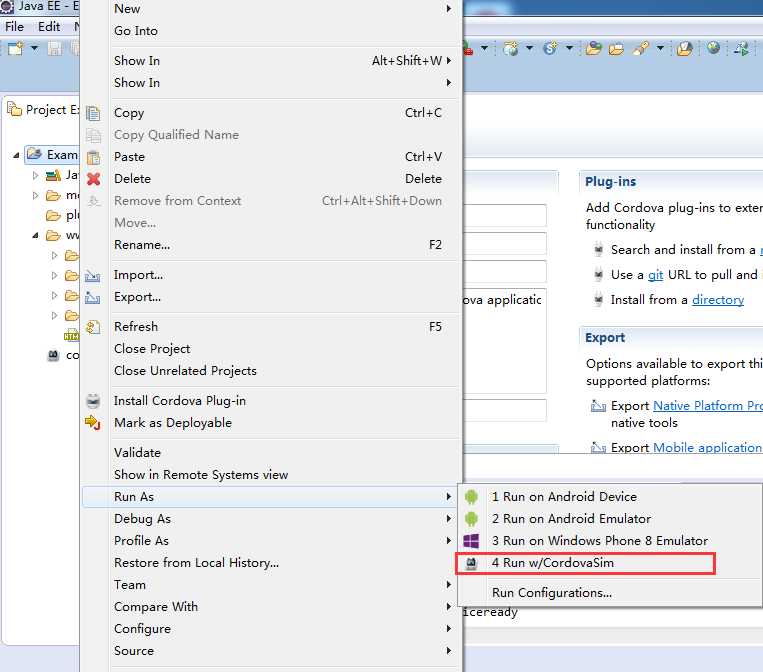
Task: Click the Mark as Deployable arrow icon
Action: pyautogui.click(x=92, y=423)
